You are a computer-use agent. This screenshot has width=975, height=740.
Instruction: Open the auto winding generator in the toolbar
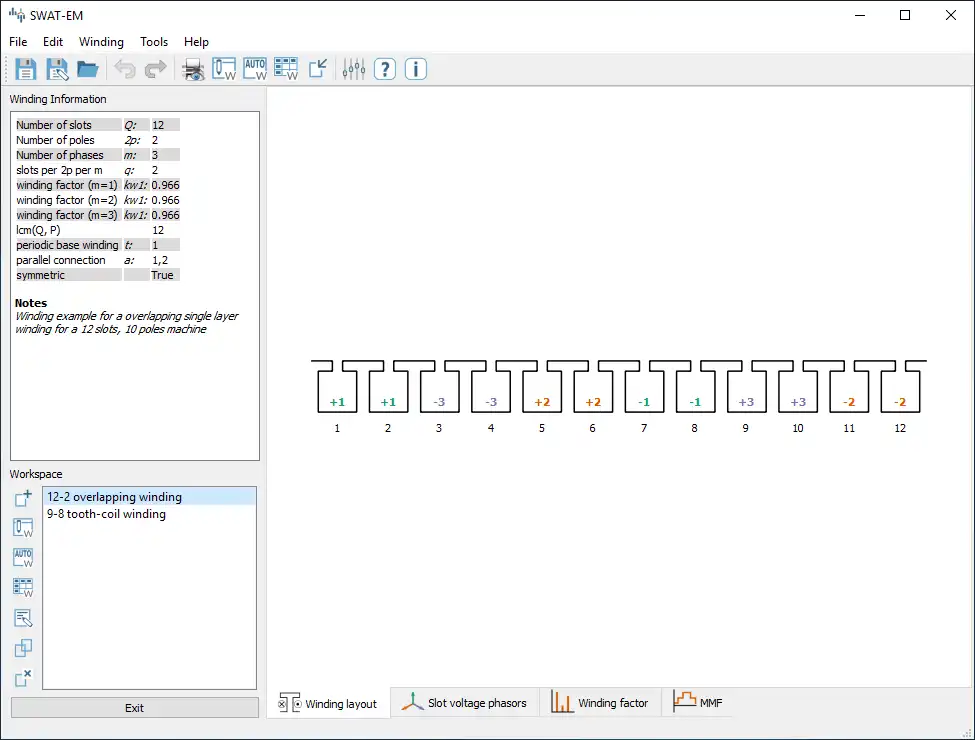tap(256, 69)
